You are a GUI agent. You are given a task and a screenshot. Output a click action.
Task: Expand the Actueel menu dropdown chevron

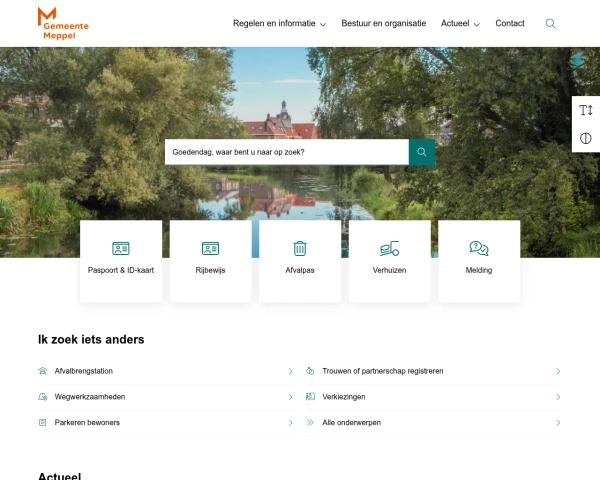[x=477, y=24]
